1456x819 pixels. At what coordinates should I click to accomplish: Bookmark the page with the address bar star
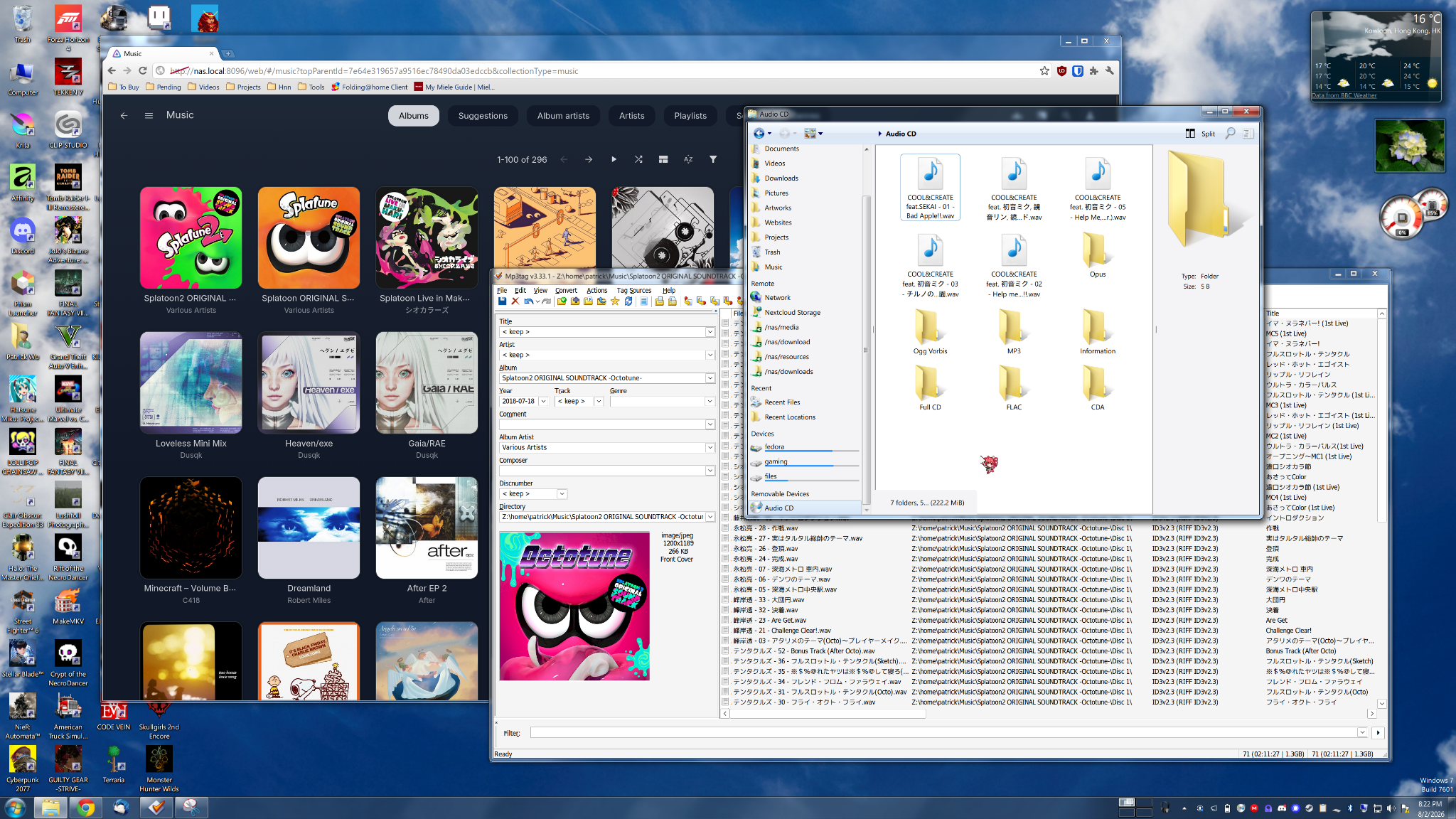click(x=1044, y=70)
